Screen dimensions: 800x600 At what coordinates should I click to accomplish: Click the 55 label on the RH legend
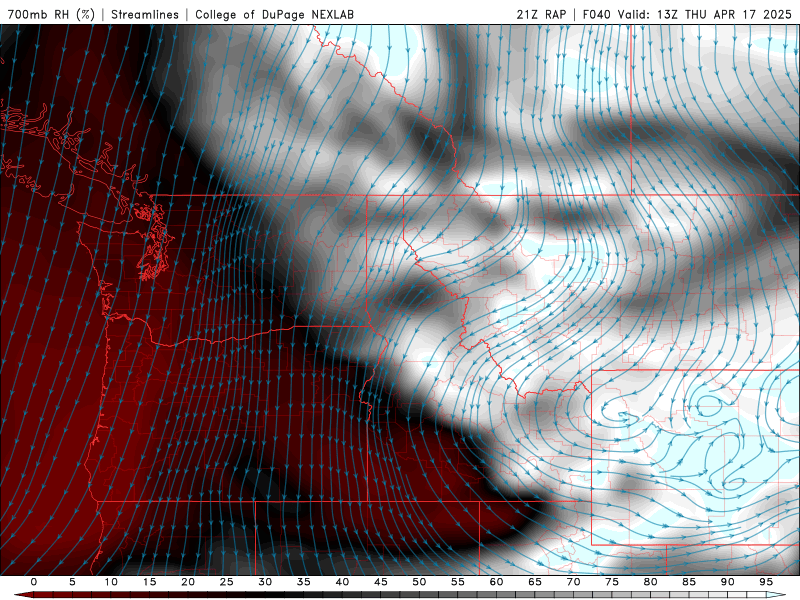458,582
